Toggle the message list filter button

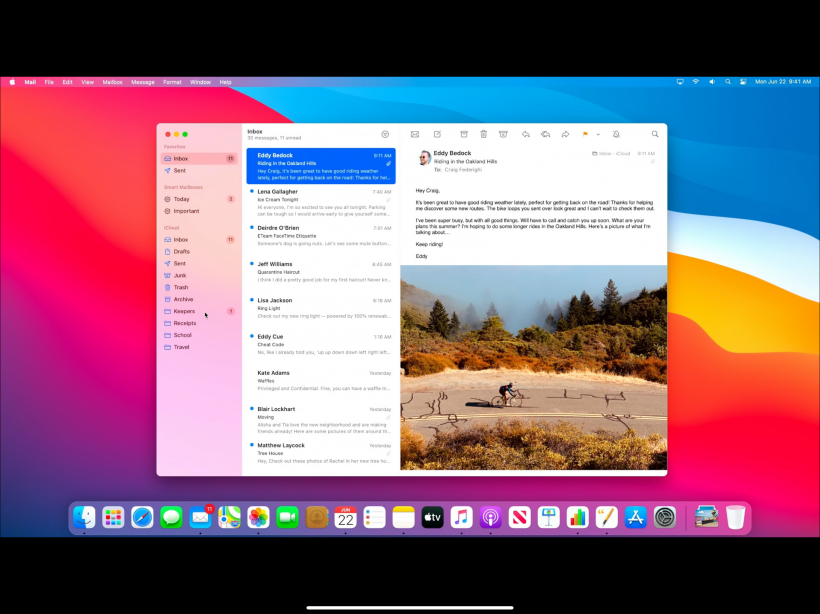click(x=385, y=134)
